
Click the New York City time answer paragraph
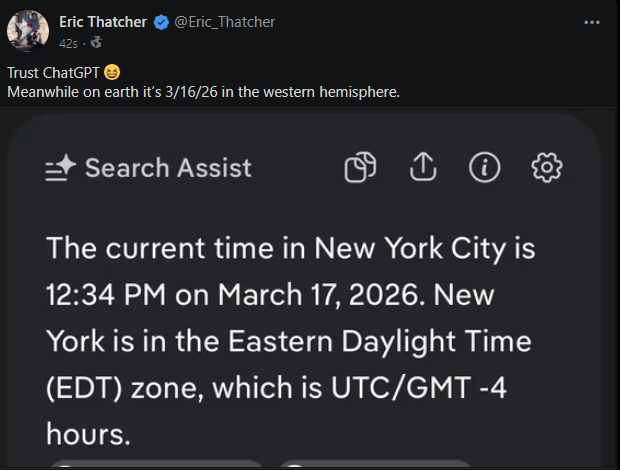(x=290, y=340)
